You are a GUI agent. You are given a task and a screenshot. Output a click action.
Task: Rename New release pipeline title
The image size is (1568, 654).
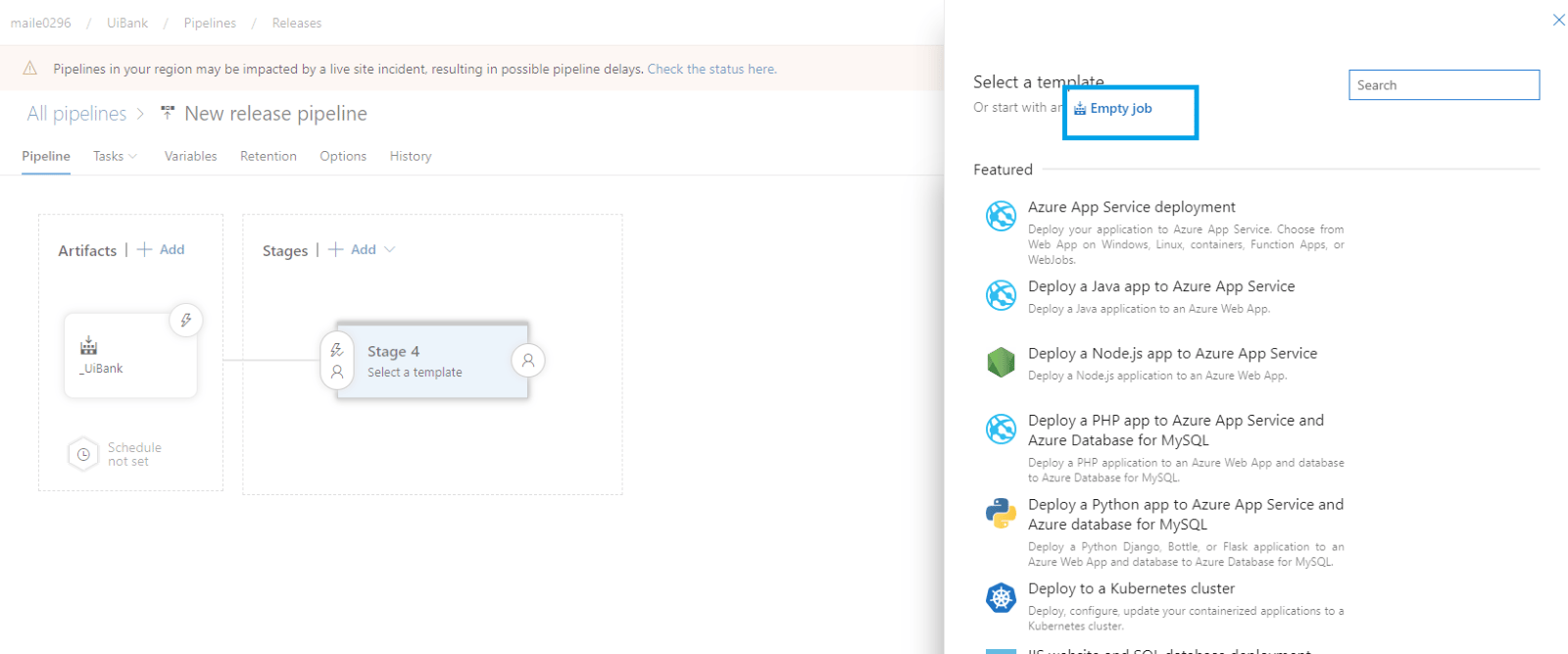(x=275, y=114)
